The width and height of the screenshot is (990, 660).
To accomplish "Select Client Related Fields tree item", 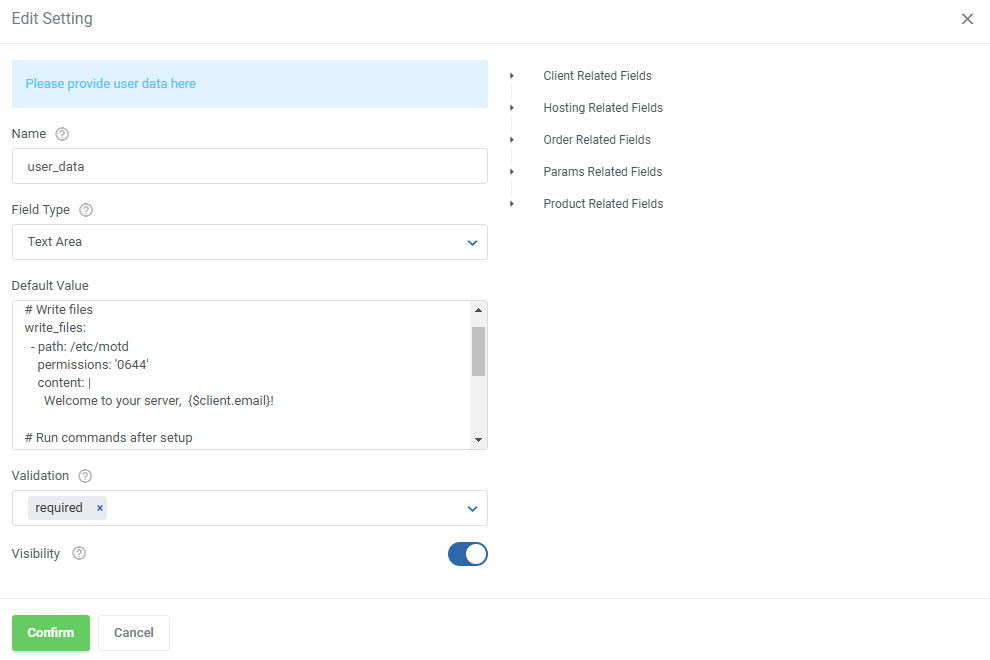I will [597, 76].
